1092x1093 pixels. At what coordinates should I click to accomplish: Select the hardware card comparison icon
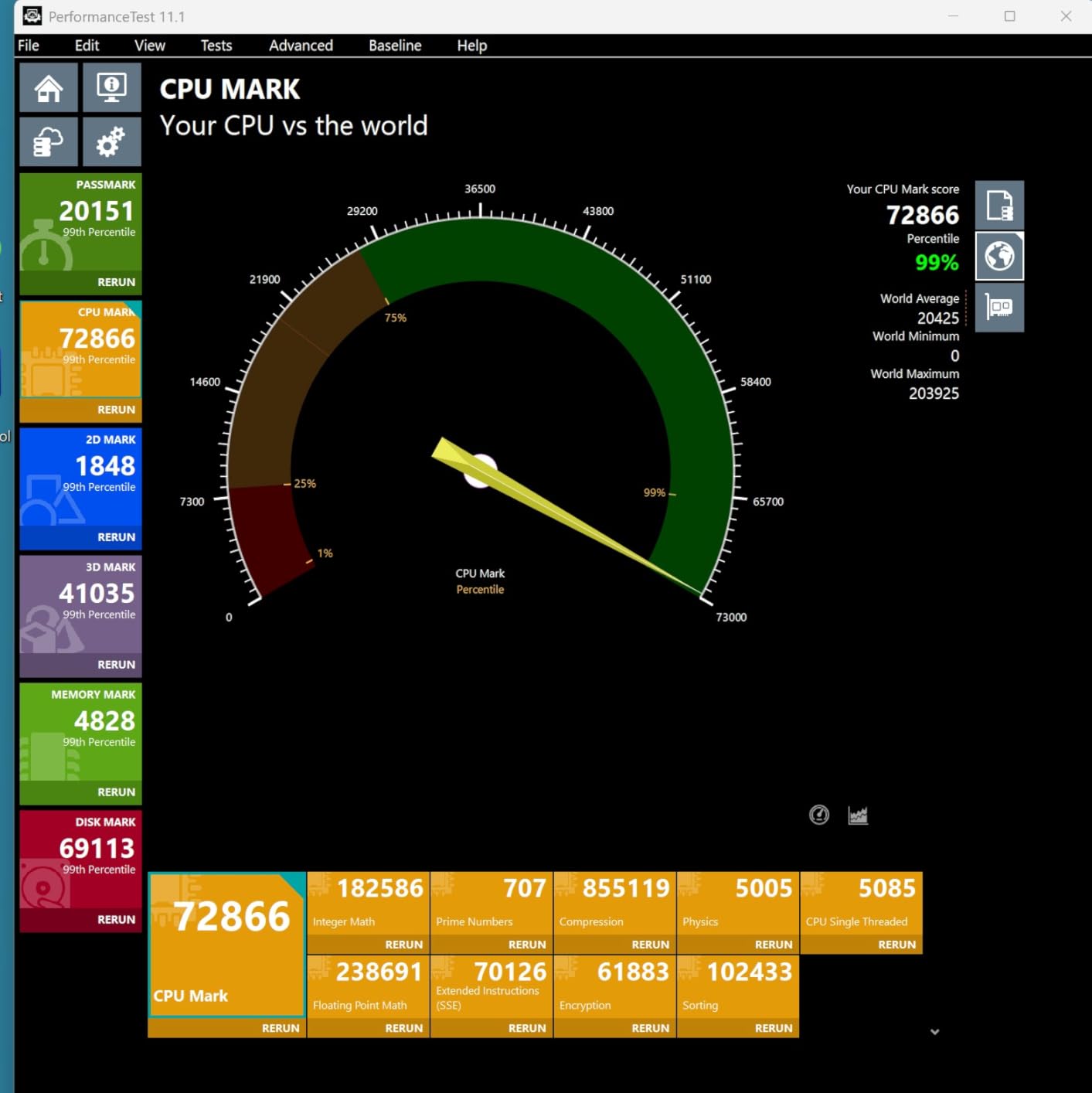(999, 308)
